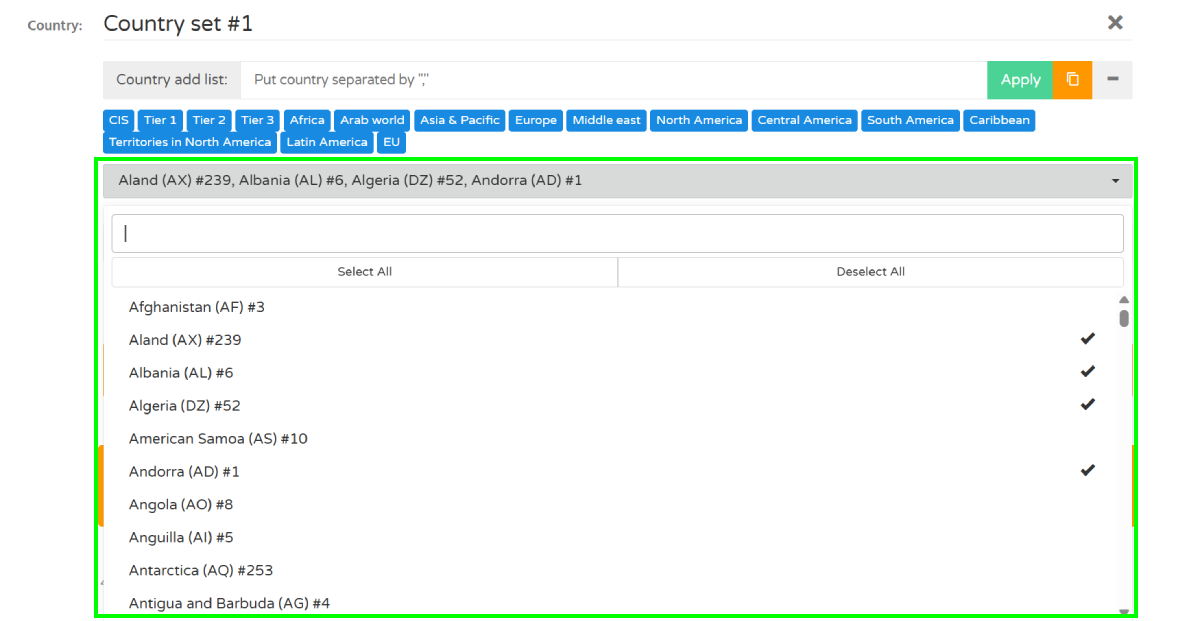Click the country list scrollbar thumb
Screen dimensions: 1200x621
(1124, 318)
